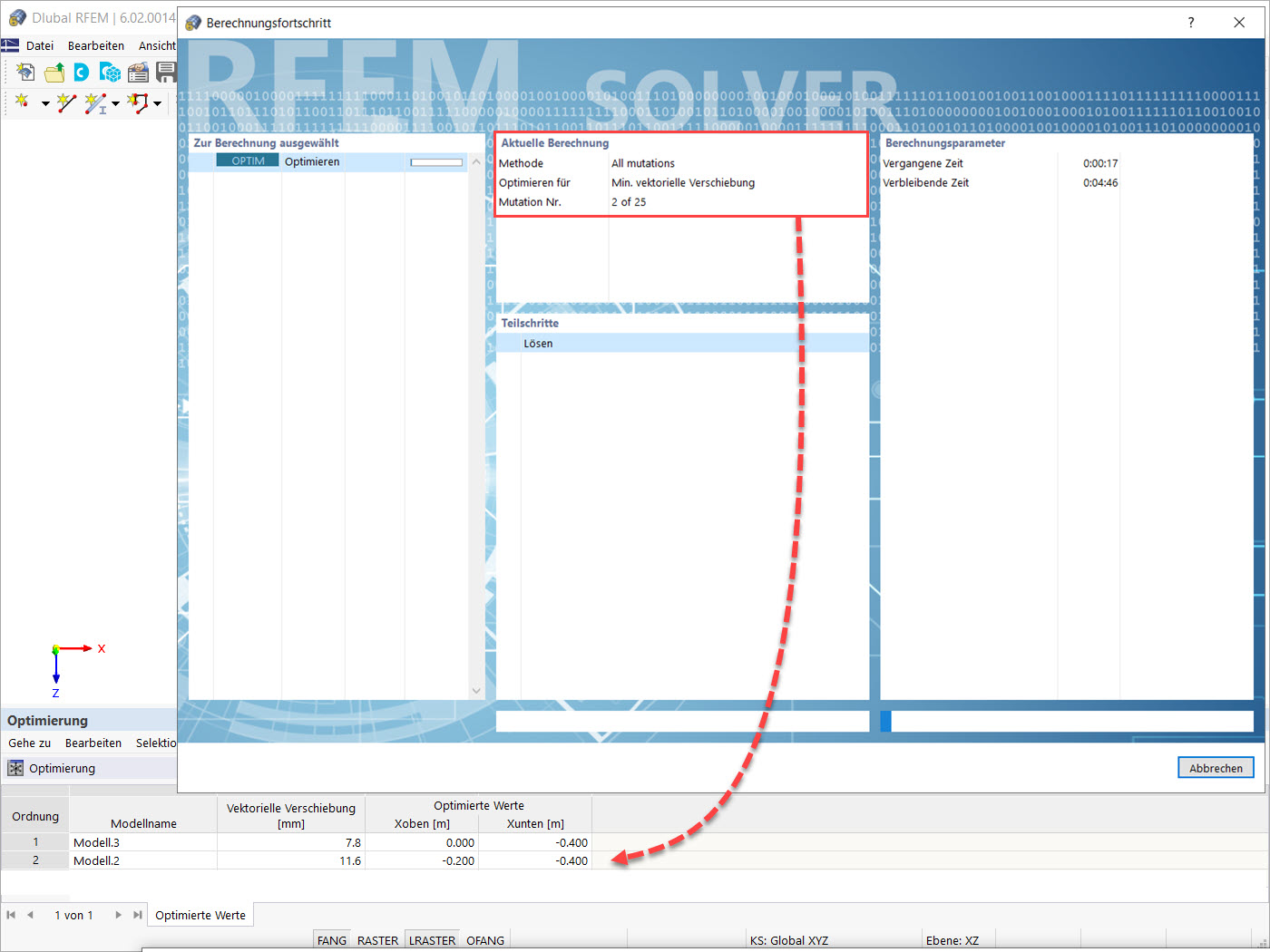Click the '2 of 25' mutation value

point(629,202)
